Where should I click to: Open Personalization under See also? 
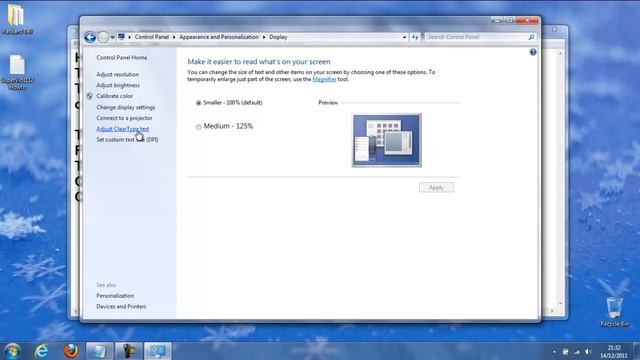tap(115, 296)
